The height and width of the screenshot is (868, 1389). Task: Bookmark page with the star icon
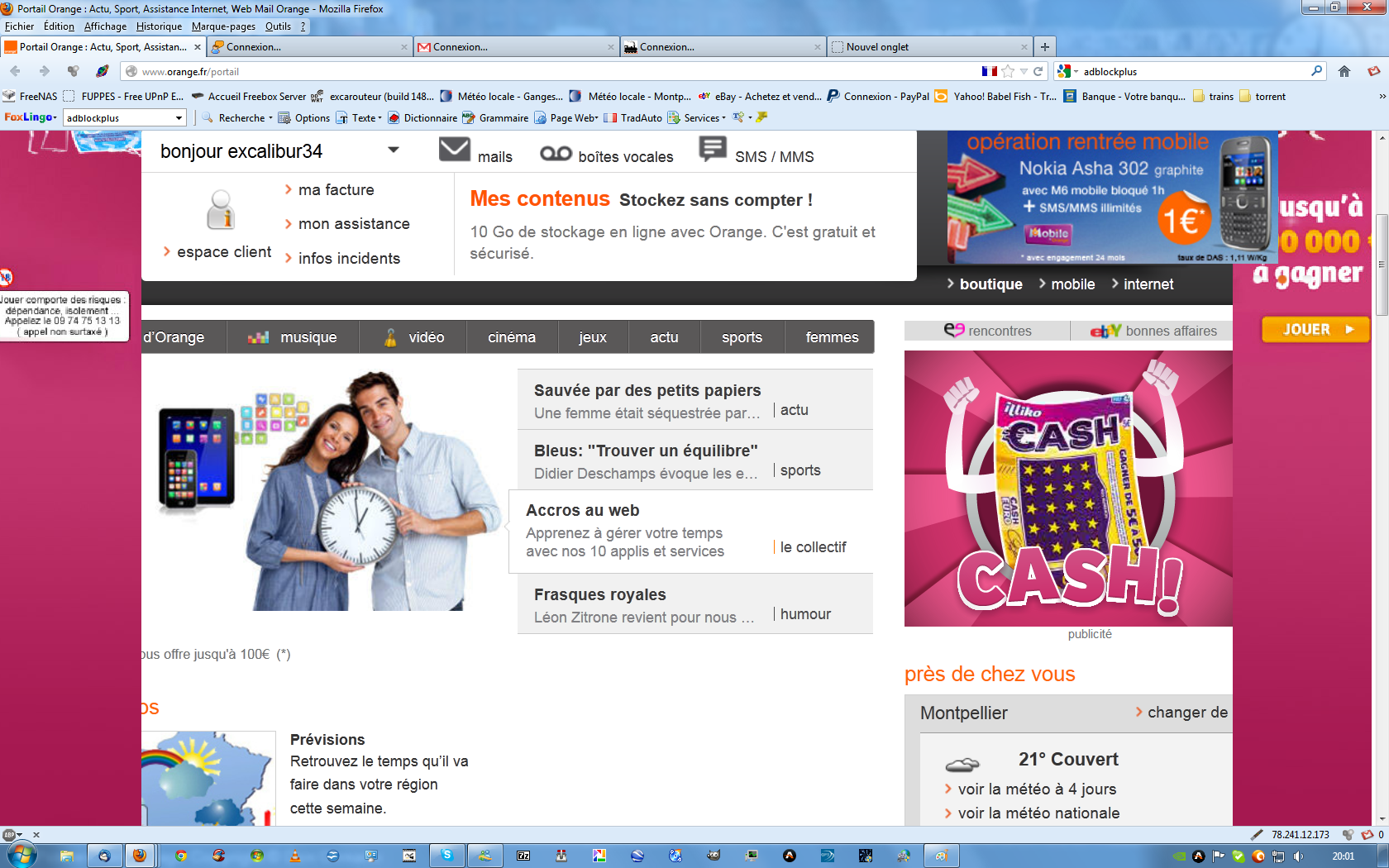pos(1008,71)
